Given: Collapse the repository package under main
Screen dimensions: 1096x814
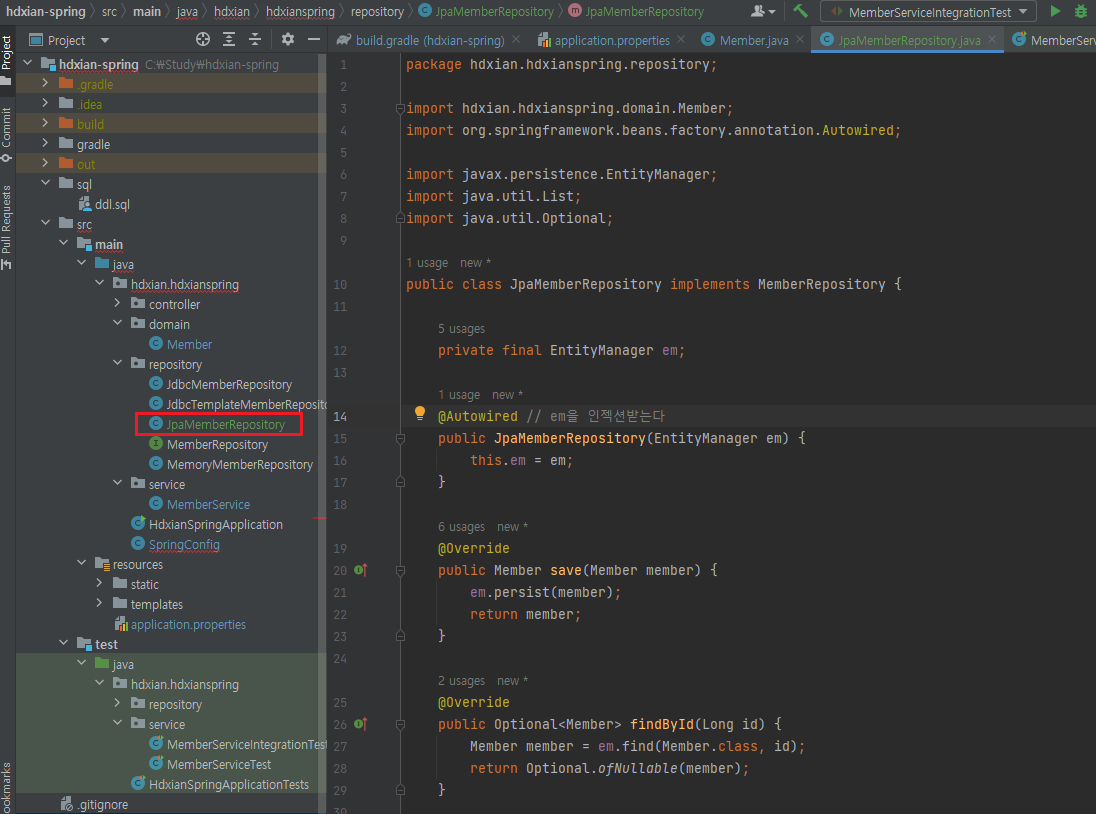Looking at the screenshot, I should (117, 363).
